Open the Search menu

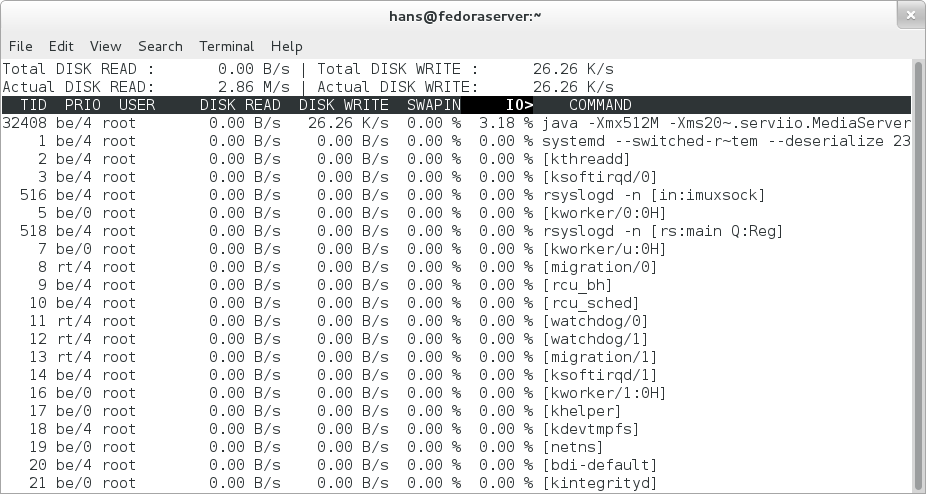(160, 46)
